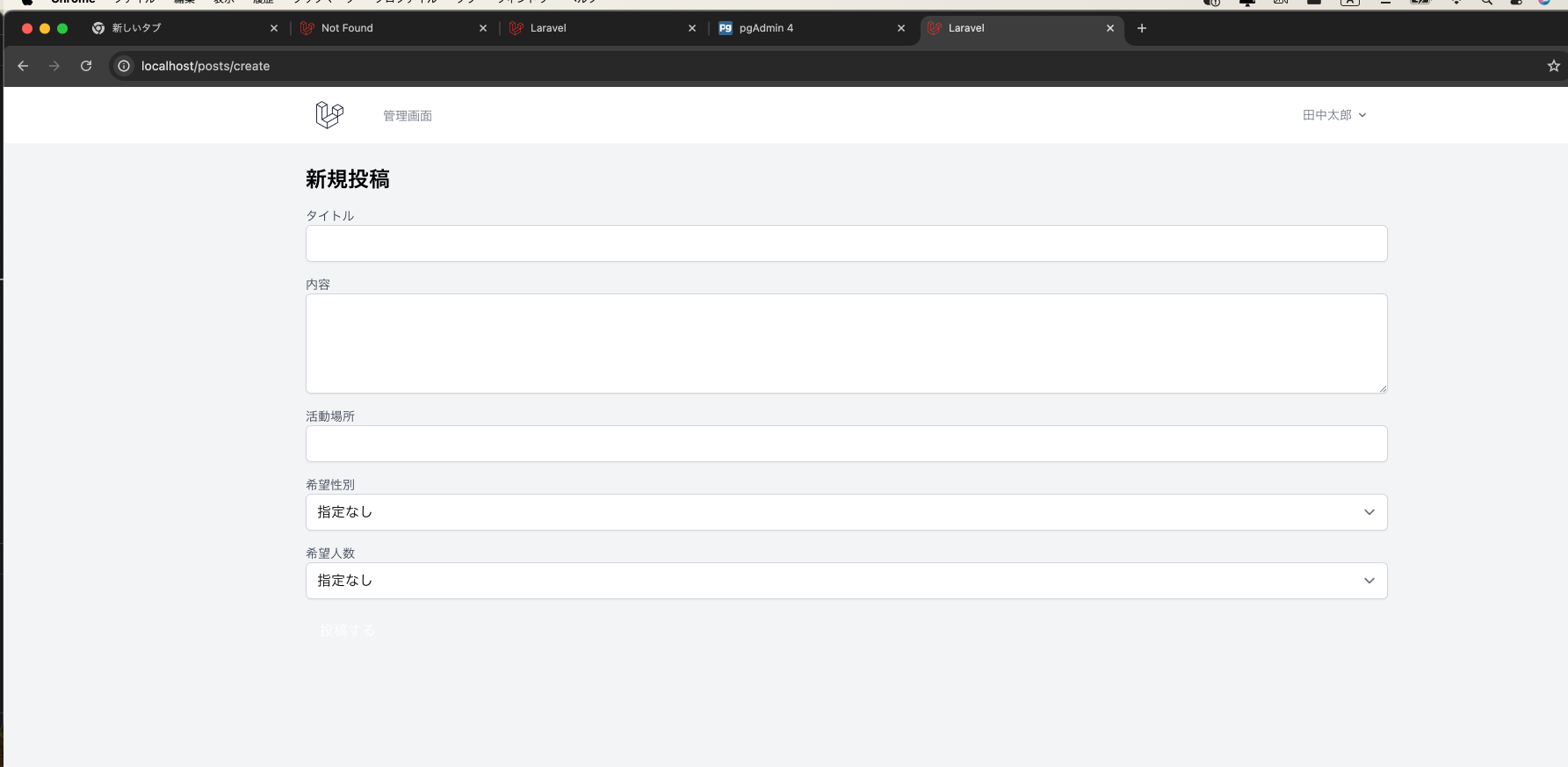The image size is (1568, 767).
Task: Close the Not Found tab
Action: click(483, 28)
